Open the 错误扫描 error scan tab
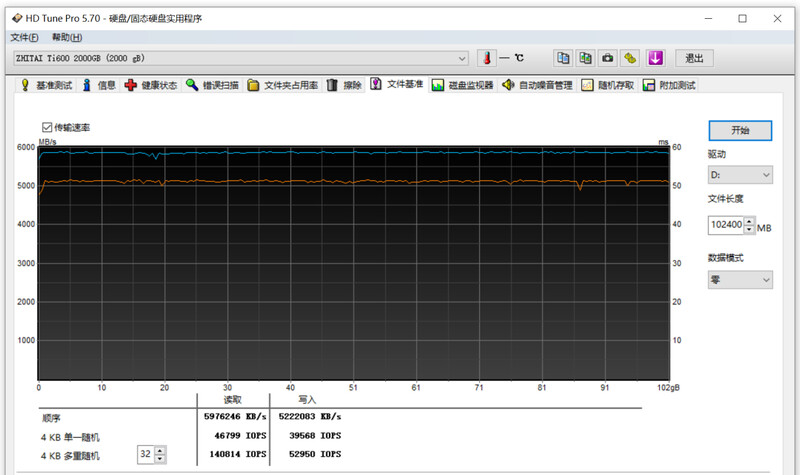Image resolution: width=800 pixels, height=475 pixels. [212, 86]
